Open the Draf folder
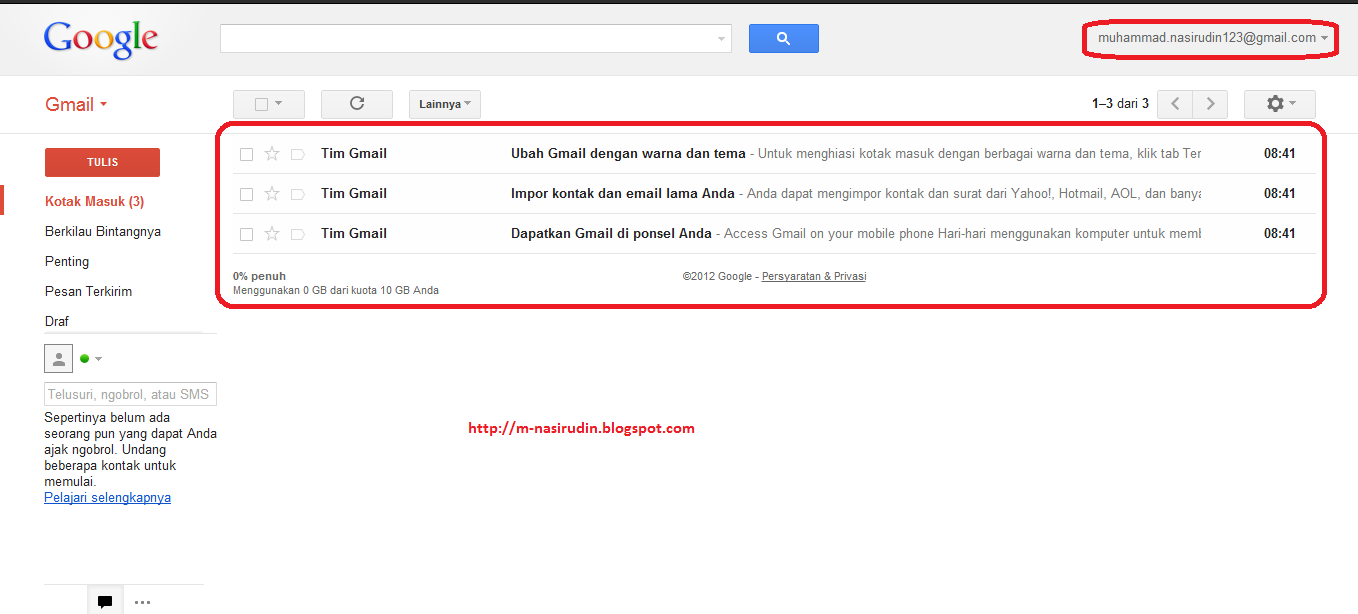The width and height of the screenshot is (1358, 614). [57, 321]
